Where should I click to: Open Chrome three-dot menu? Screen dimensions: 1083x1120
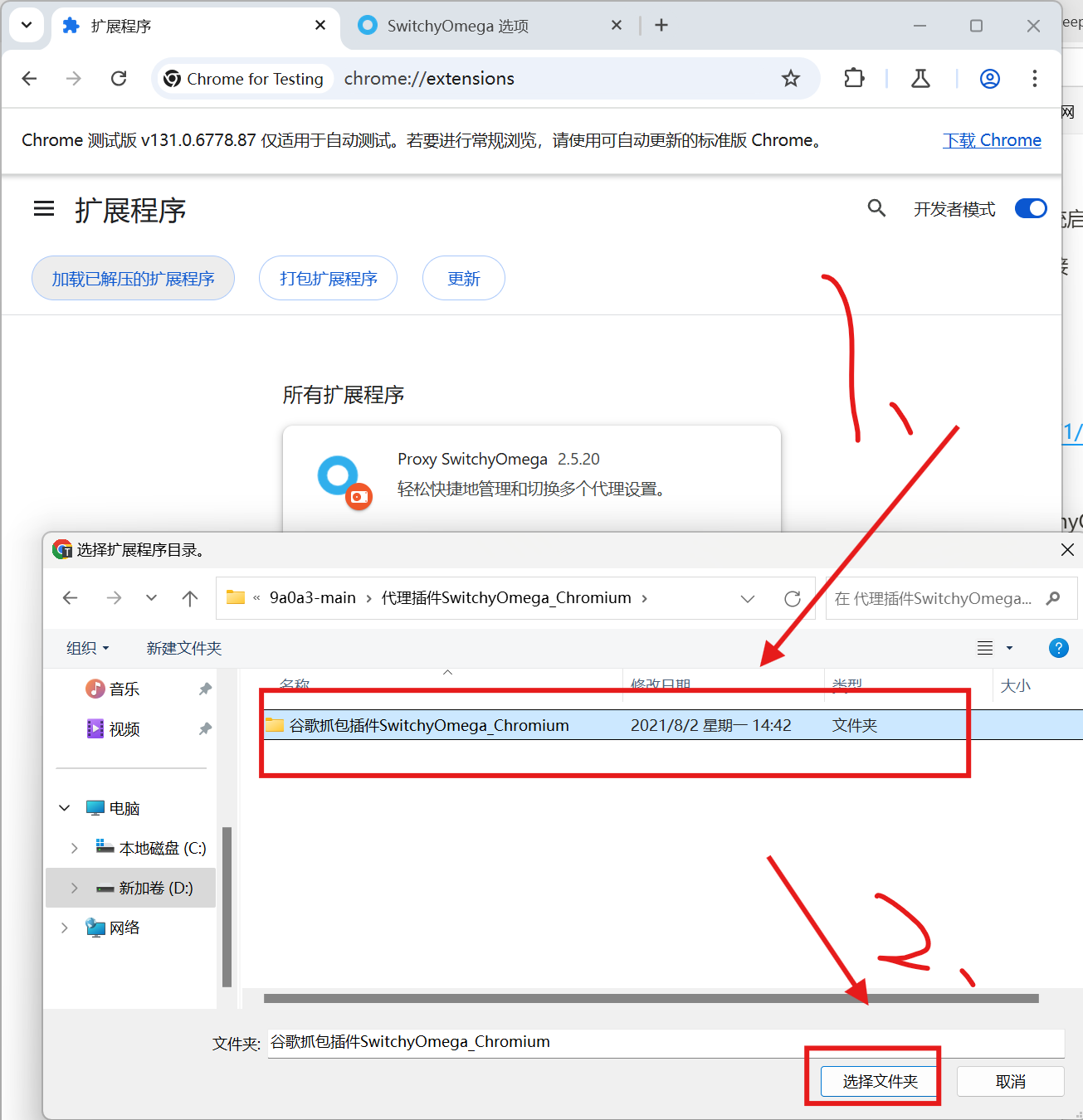[1034, 79]
